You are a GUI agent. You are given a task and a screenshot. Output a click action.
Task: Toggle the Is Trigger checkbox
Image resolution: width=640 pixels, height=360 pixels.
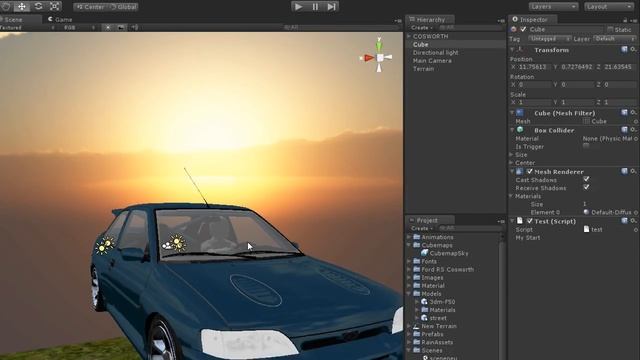click(586, 146)
